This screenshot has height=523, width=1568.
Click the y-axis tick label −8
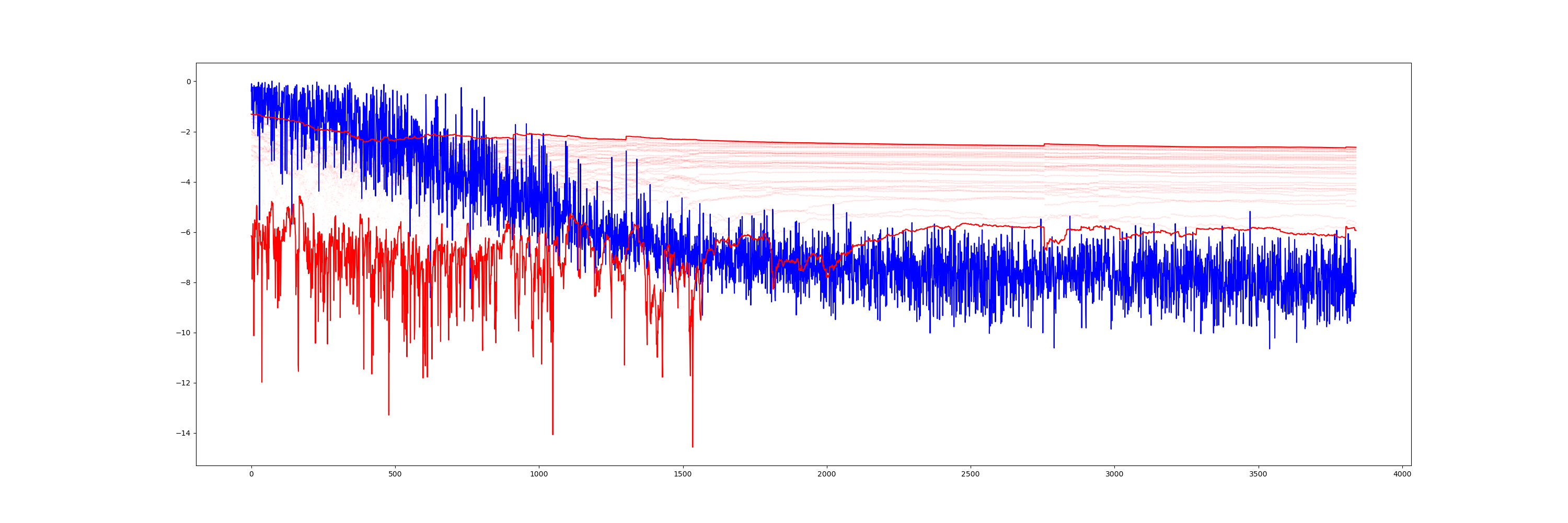(x=186, y=282)
